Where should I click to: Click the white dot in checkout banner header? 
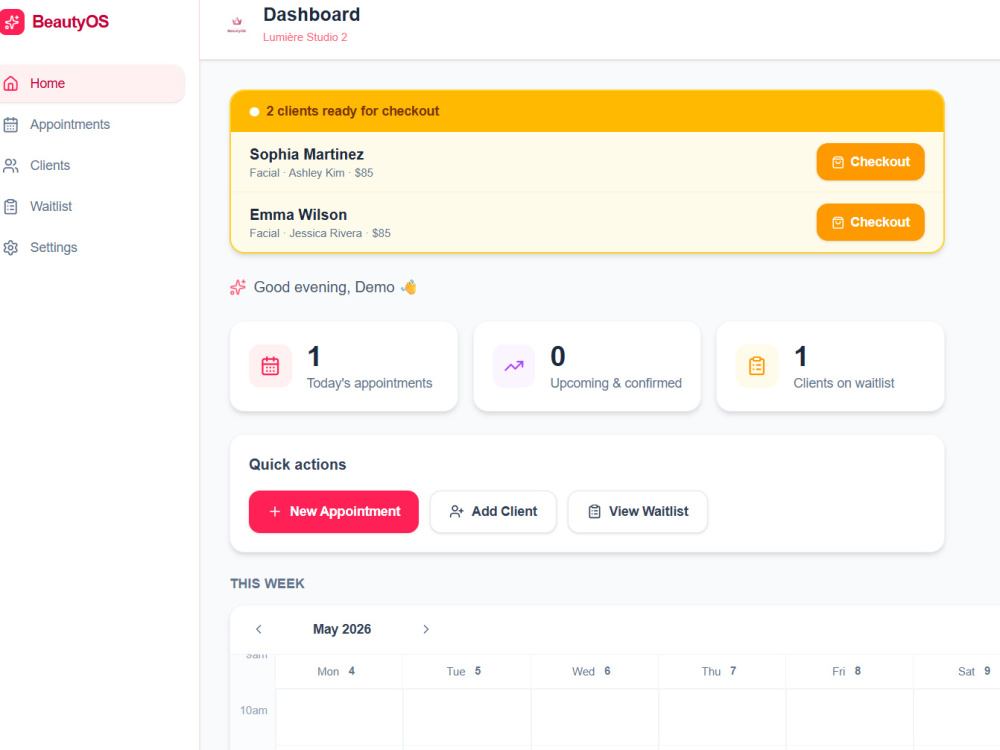coord(254,112)
